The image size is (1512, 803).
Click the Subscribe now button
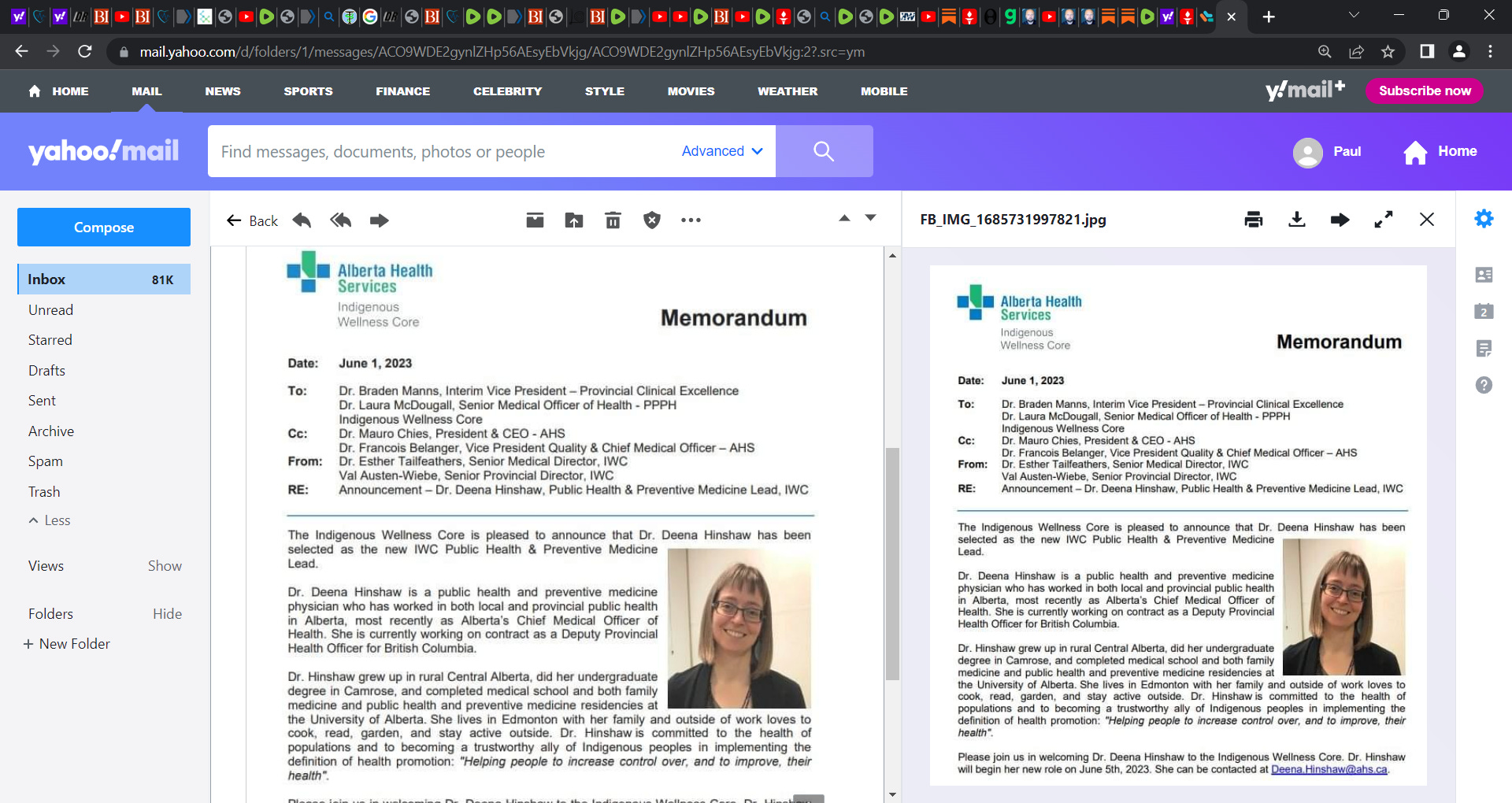(1425, 91)
